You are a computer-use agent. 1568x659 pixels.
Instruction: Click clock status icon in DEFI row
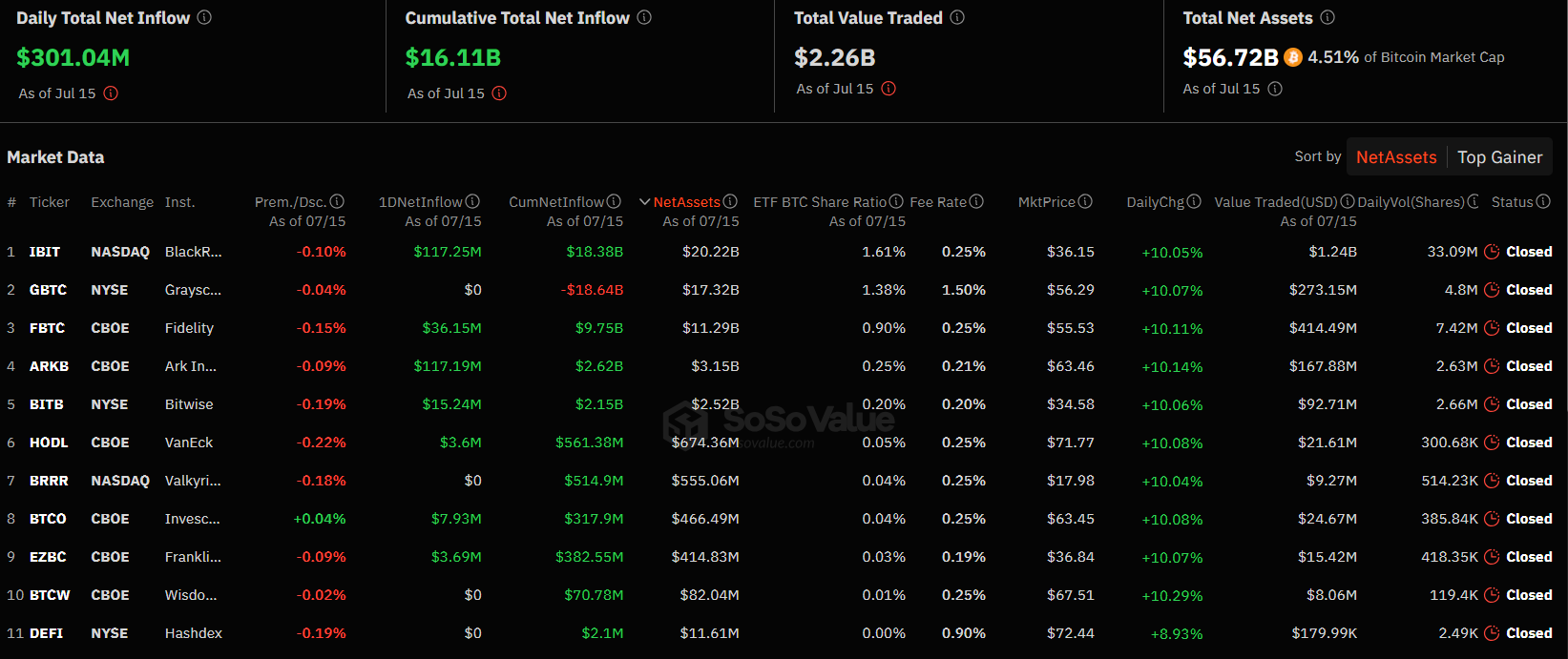pyautogui.click(x=1492, y=633)
